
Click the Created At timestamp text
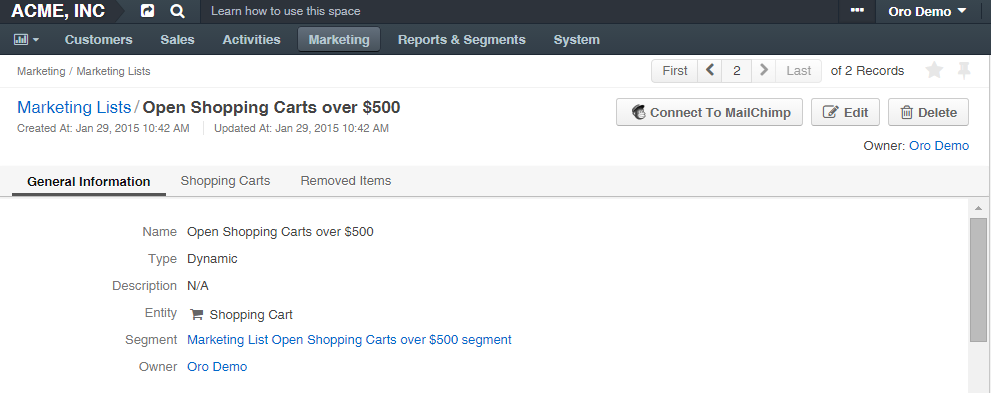(x=103, y=128)
